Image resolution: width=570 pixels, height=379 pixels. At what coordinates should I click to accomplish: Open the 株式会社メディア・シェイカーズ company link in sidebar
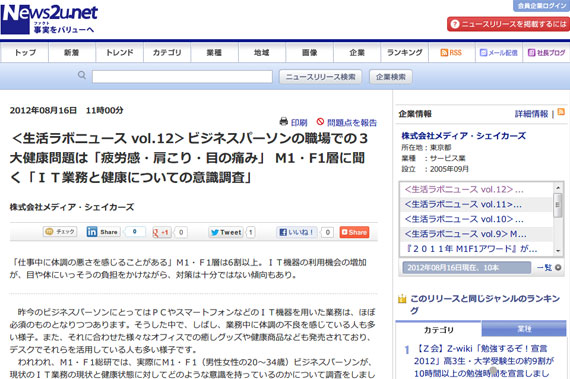click(x=463, y=136)
